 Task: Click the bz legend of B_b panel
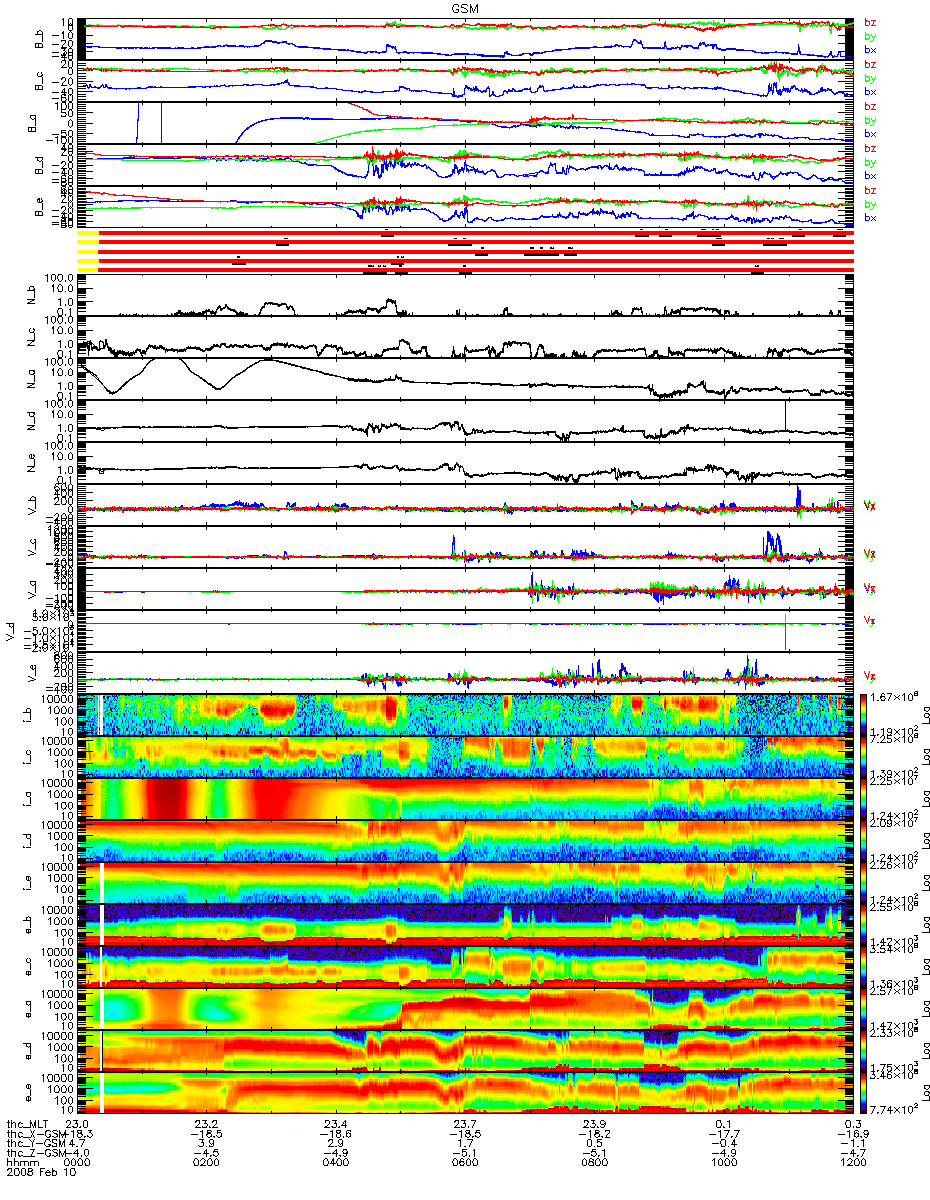click(870, 23)
